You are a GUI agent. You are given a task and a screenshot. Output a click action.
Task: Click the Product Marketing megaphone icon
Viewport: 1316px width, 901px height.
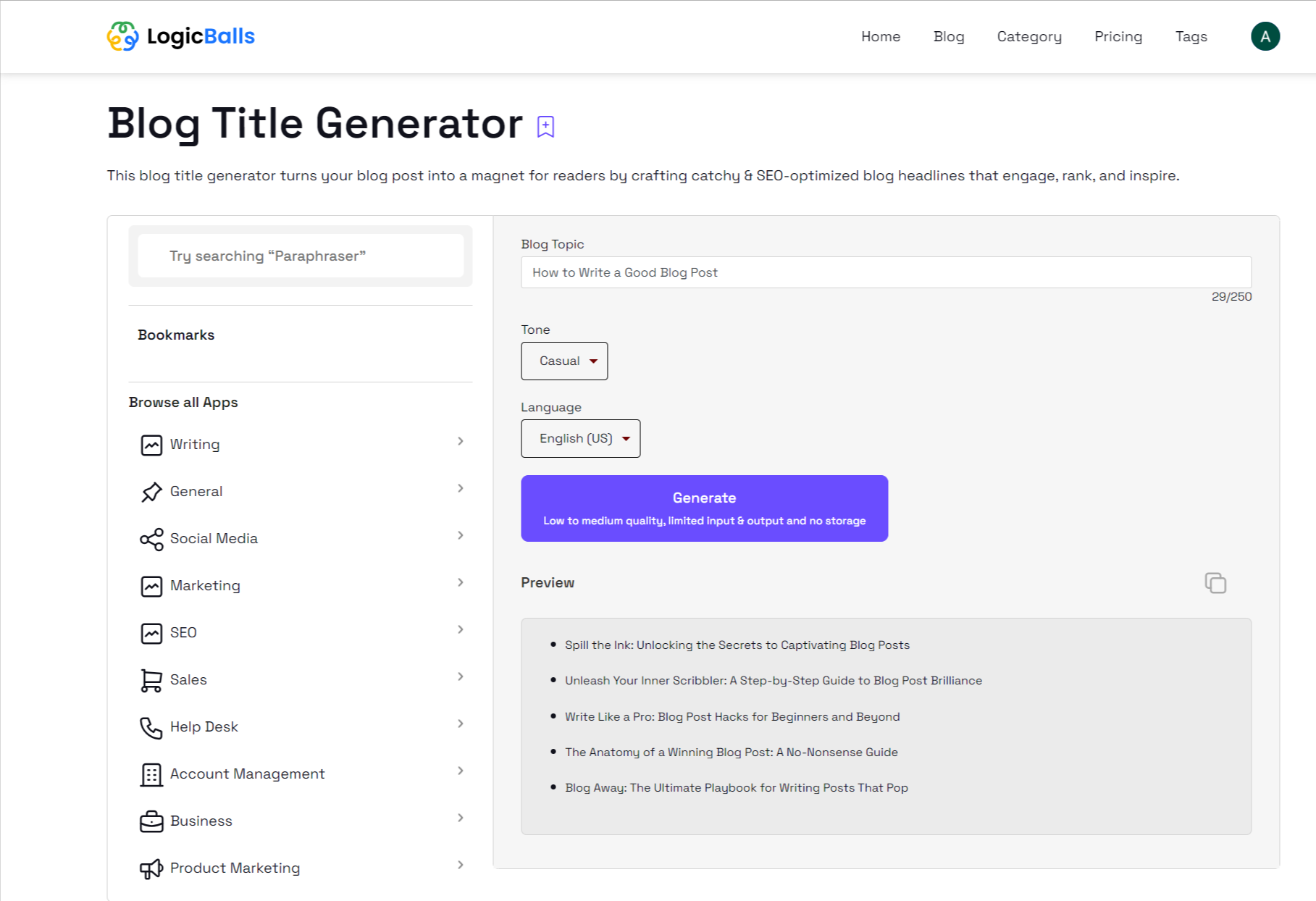coord(151,868)
